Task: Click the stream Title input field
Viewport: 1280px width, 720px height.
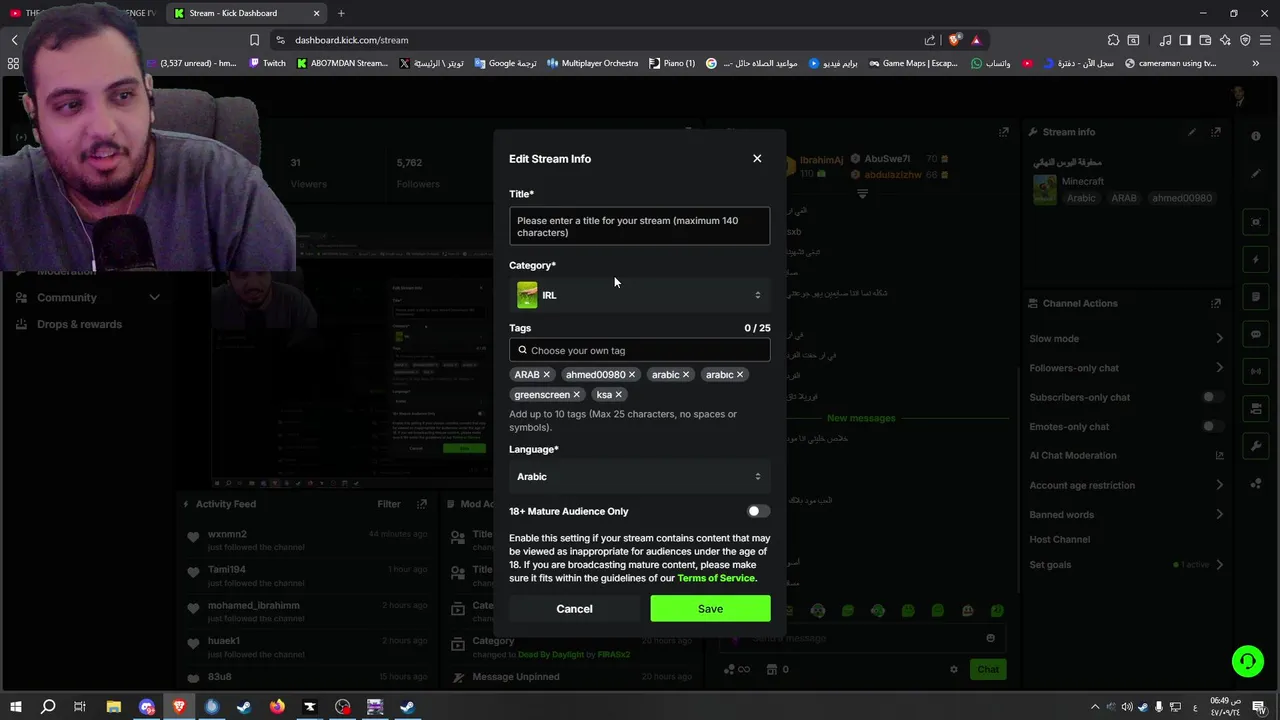Action: [640, 226]
